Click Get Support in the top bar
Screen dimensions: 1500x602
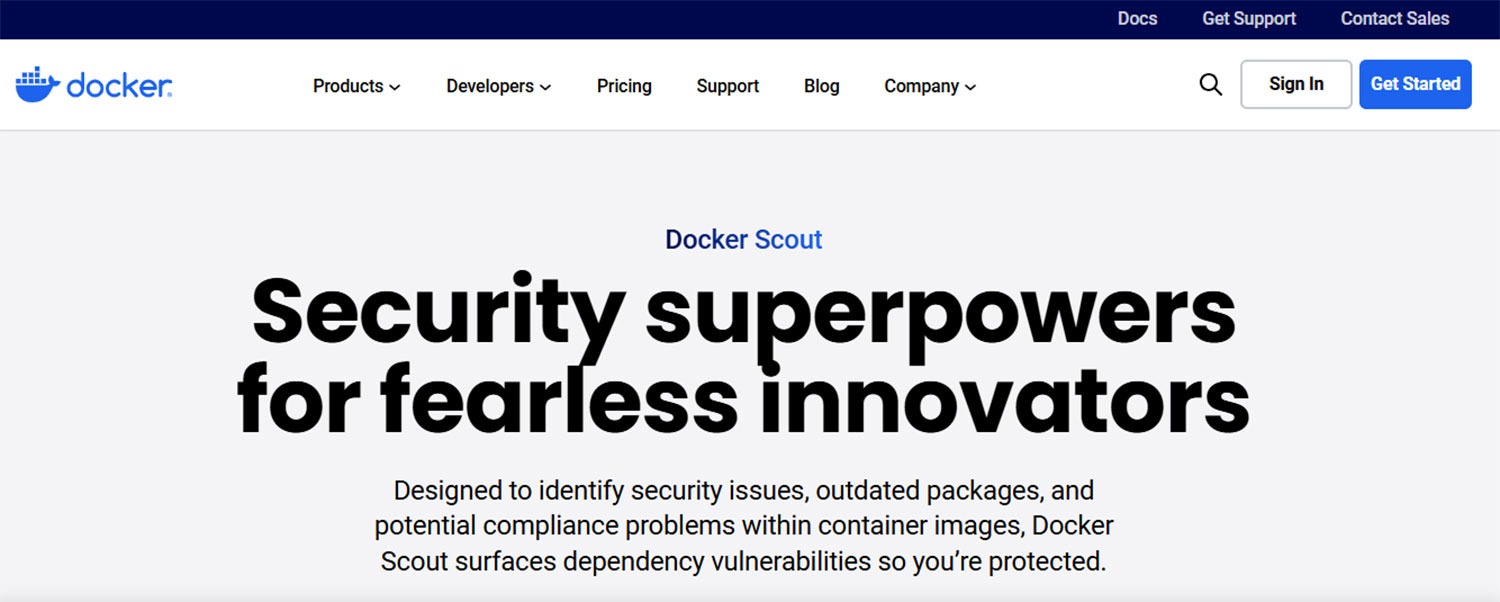(x=1248, y=18)
